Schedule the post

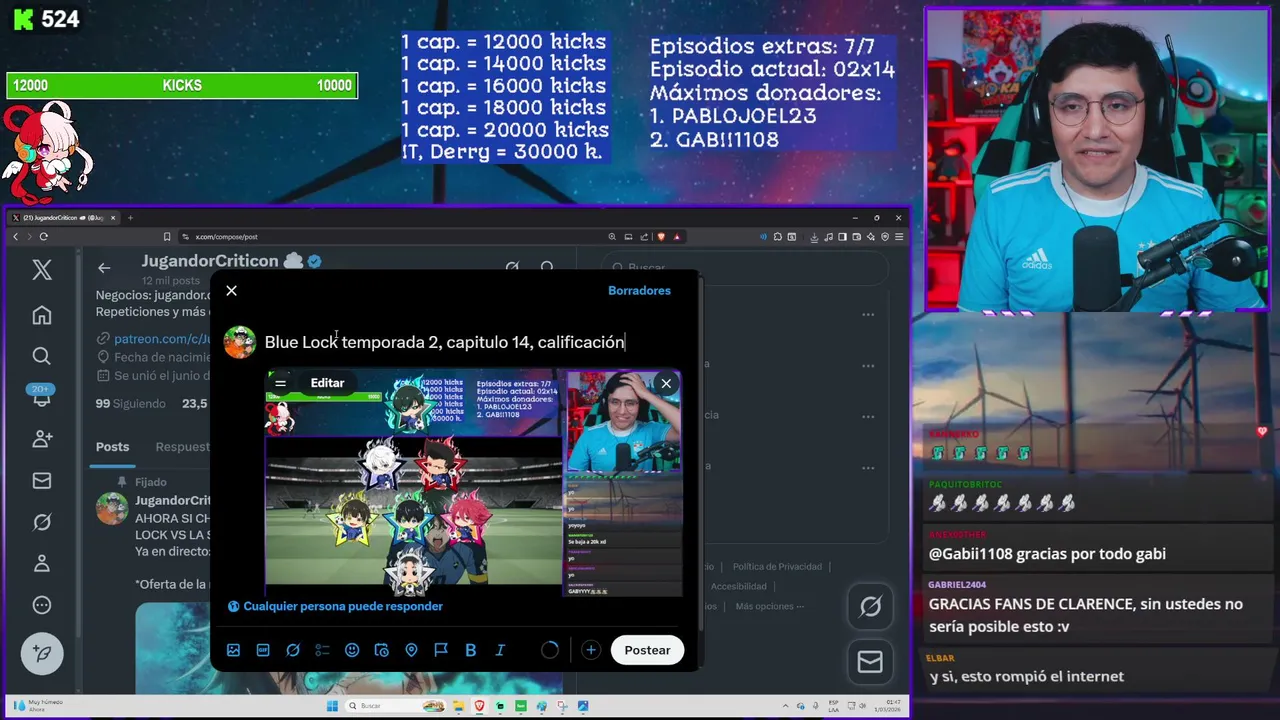381,650
